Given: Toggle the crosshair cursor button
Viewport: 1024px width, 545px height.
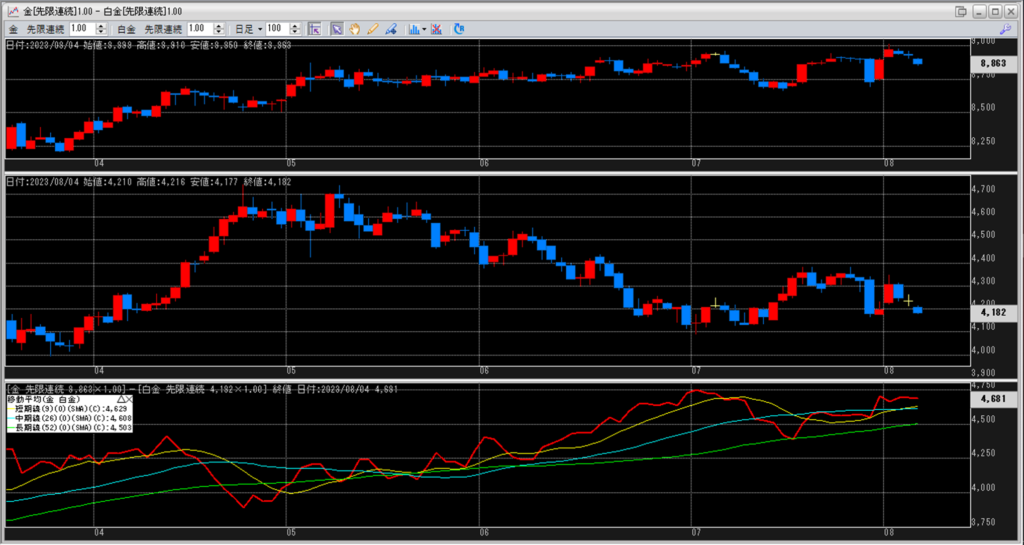Looking at the screenshot, I should click(316, 29).
